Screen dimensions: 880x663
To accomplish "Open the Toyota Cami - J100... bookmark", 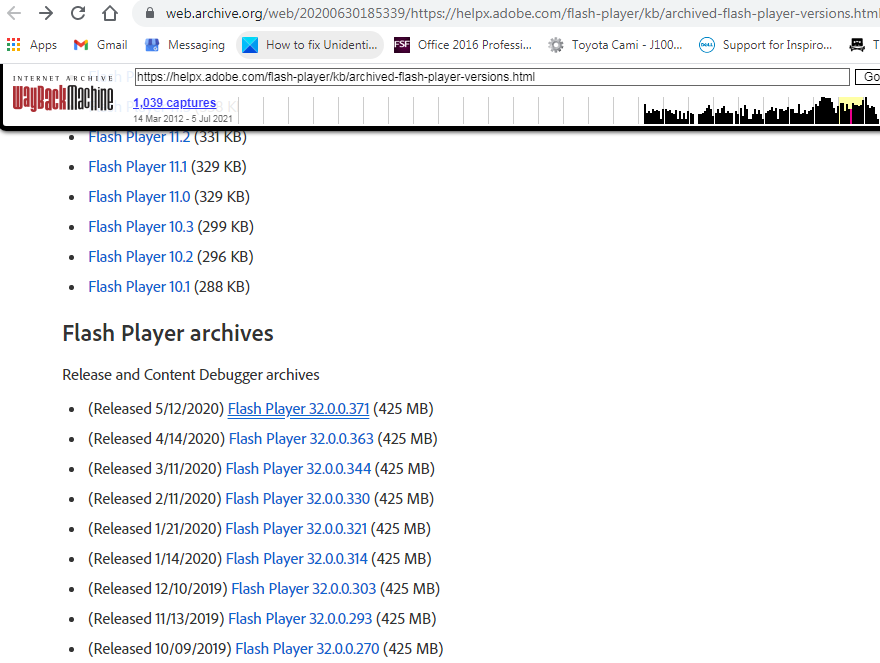I will (x=615, y=45).
